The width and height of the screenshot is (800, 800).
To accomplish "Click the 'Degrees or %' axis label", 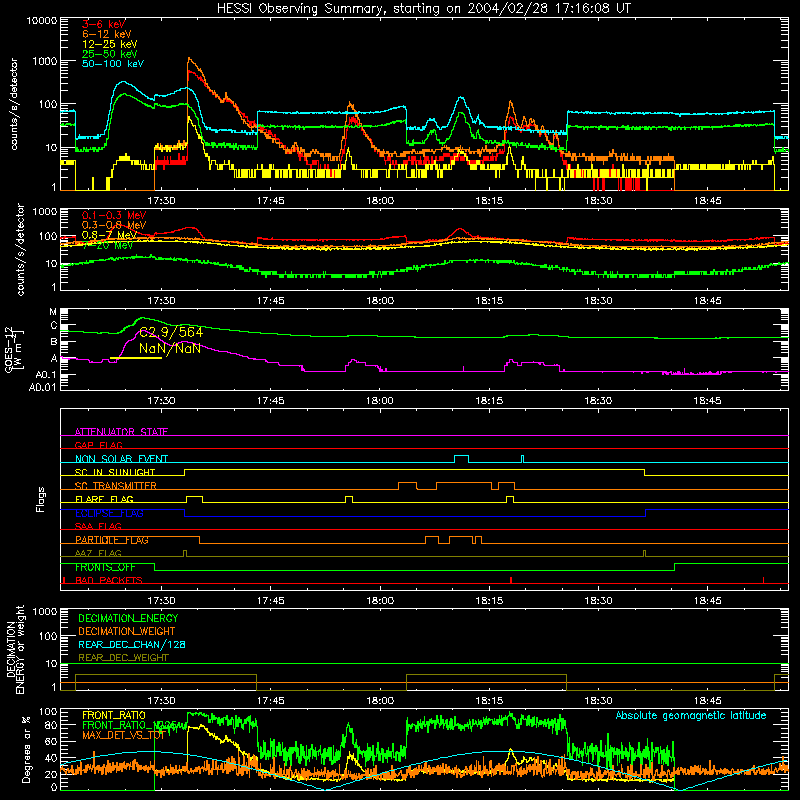I will click(x=27, y=749).
